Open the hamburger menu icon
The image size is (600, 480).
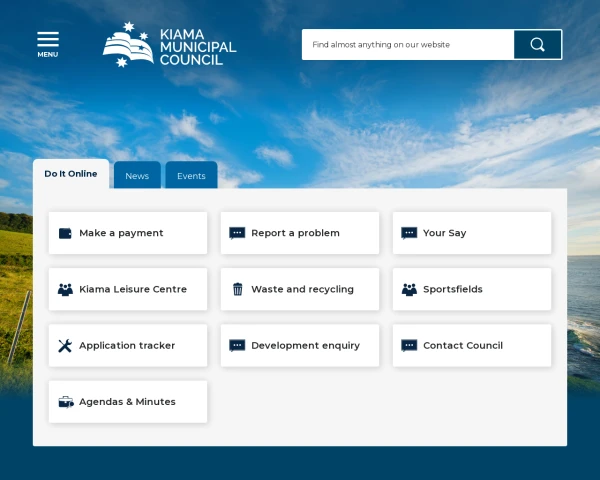[48, 43]
